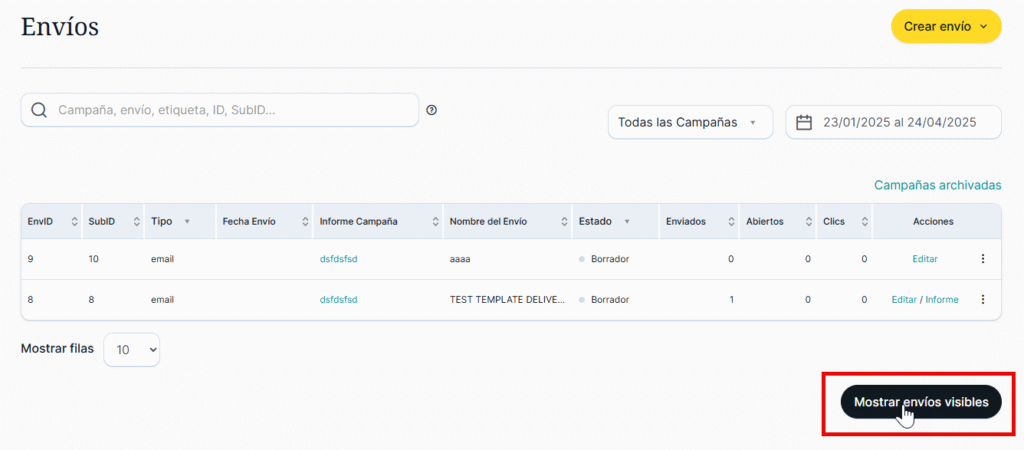Sort by Clics column arrows
Image resolution: width=1024 pixels, height=450 pixels.
[864, 221]
